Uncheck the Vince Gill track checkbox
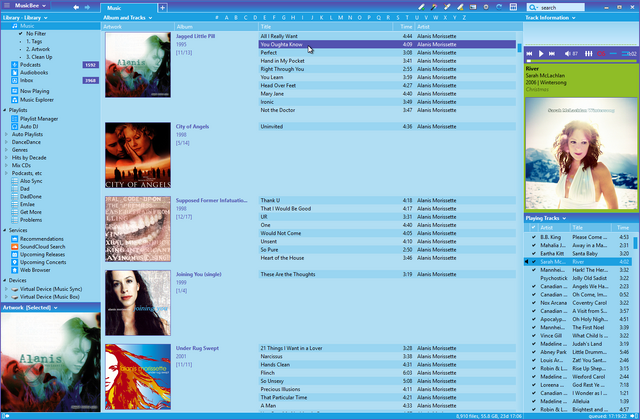Image resolution: width=640 pixels, height=420 pixels. pyautogui.click(x=533, y=336)
